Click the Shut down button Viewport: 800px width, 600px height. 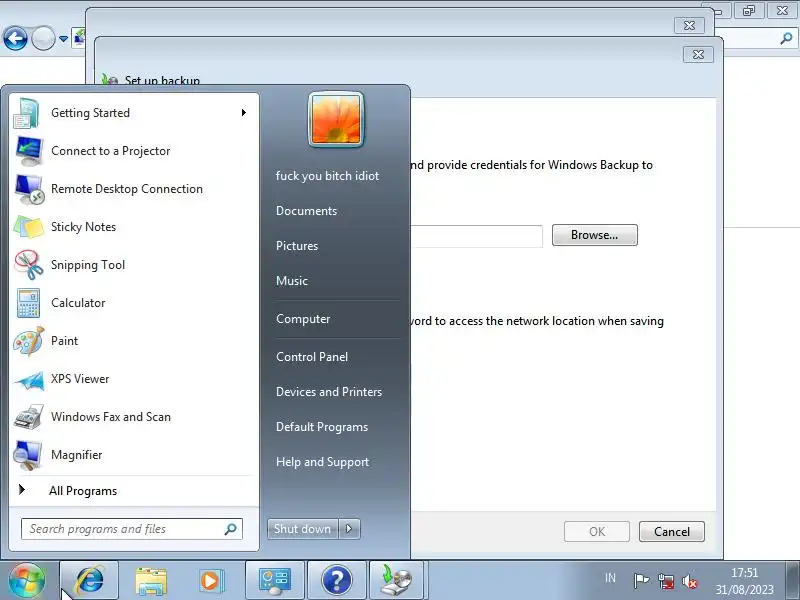(303, 529)
